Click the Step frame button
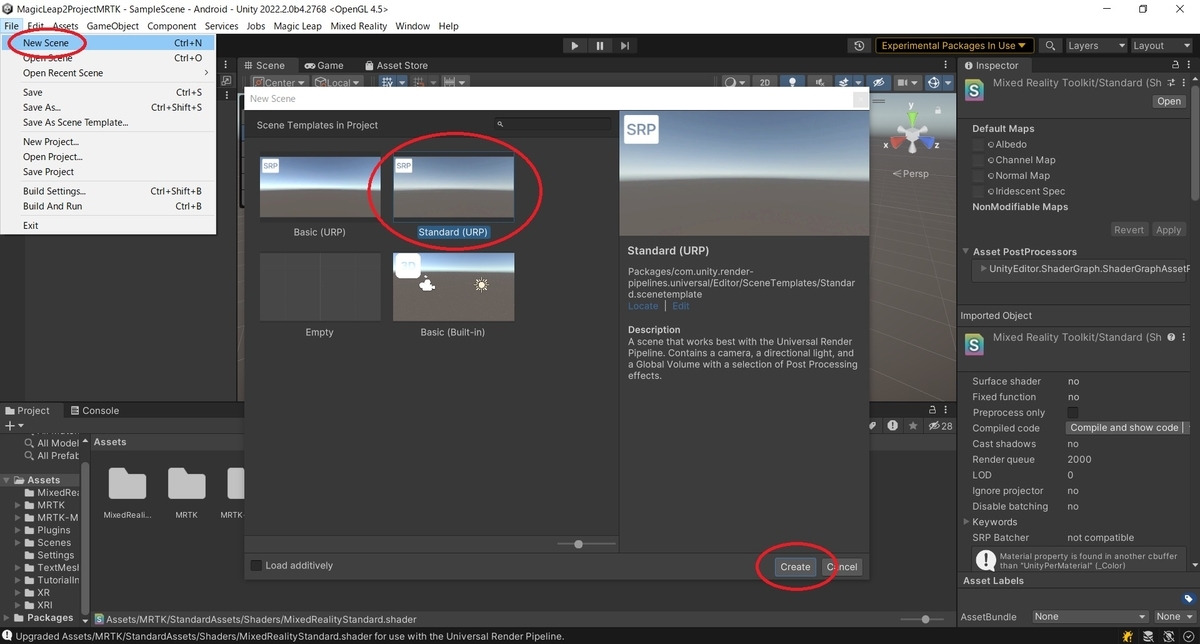The width and height of the screenshot is (1200, 644). click(x=625, y=45)
